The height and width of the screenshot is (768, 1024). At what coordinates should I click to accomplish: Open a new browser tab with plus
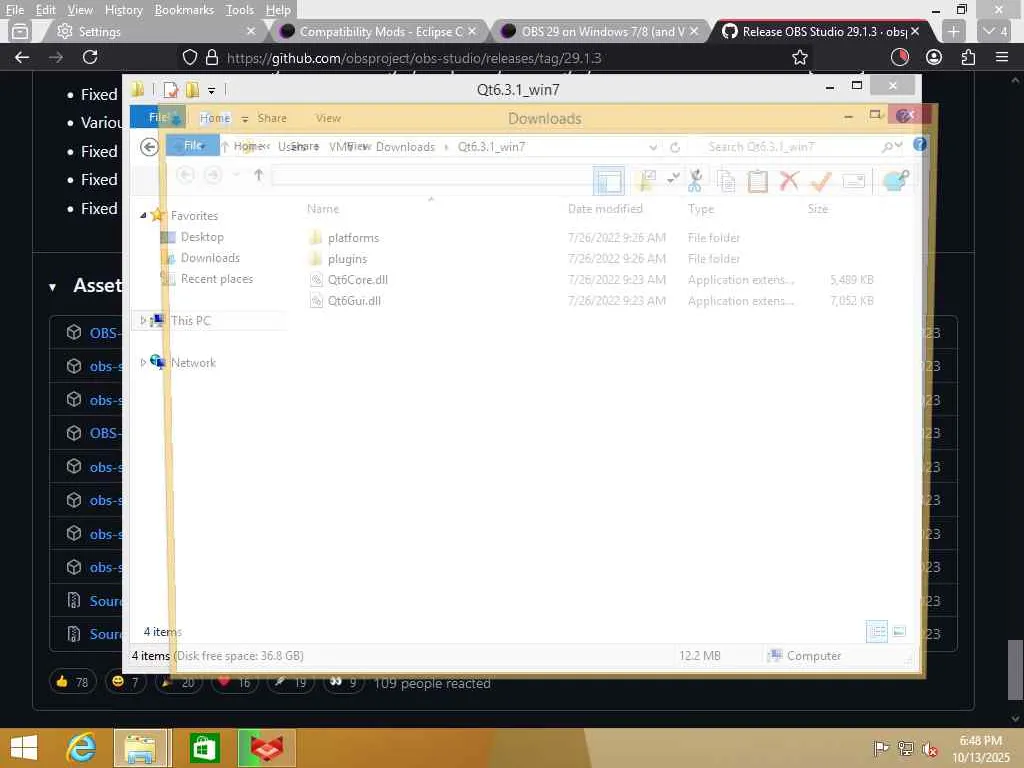953,31
